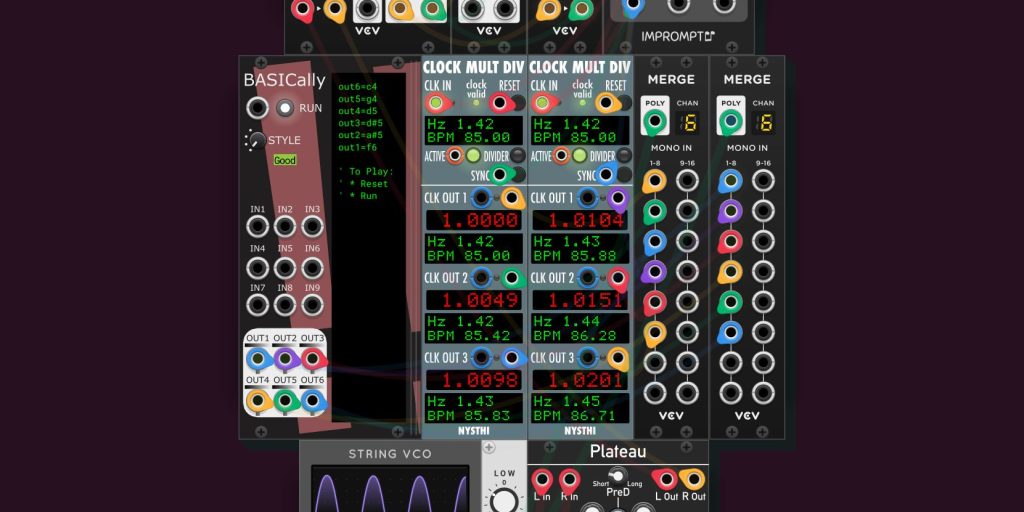The image size is (1024, 512).
Task: Toggle the DIVIDER button on left Clock Mult Div
Action: [x=518, y=155]
